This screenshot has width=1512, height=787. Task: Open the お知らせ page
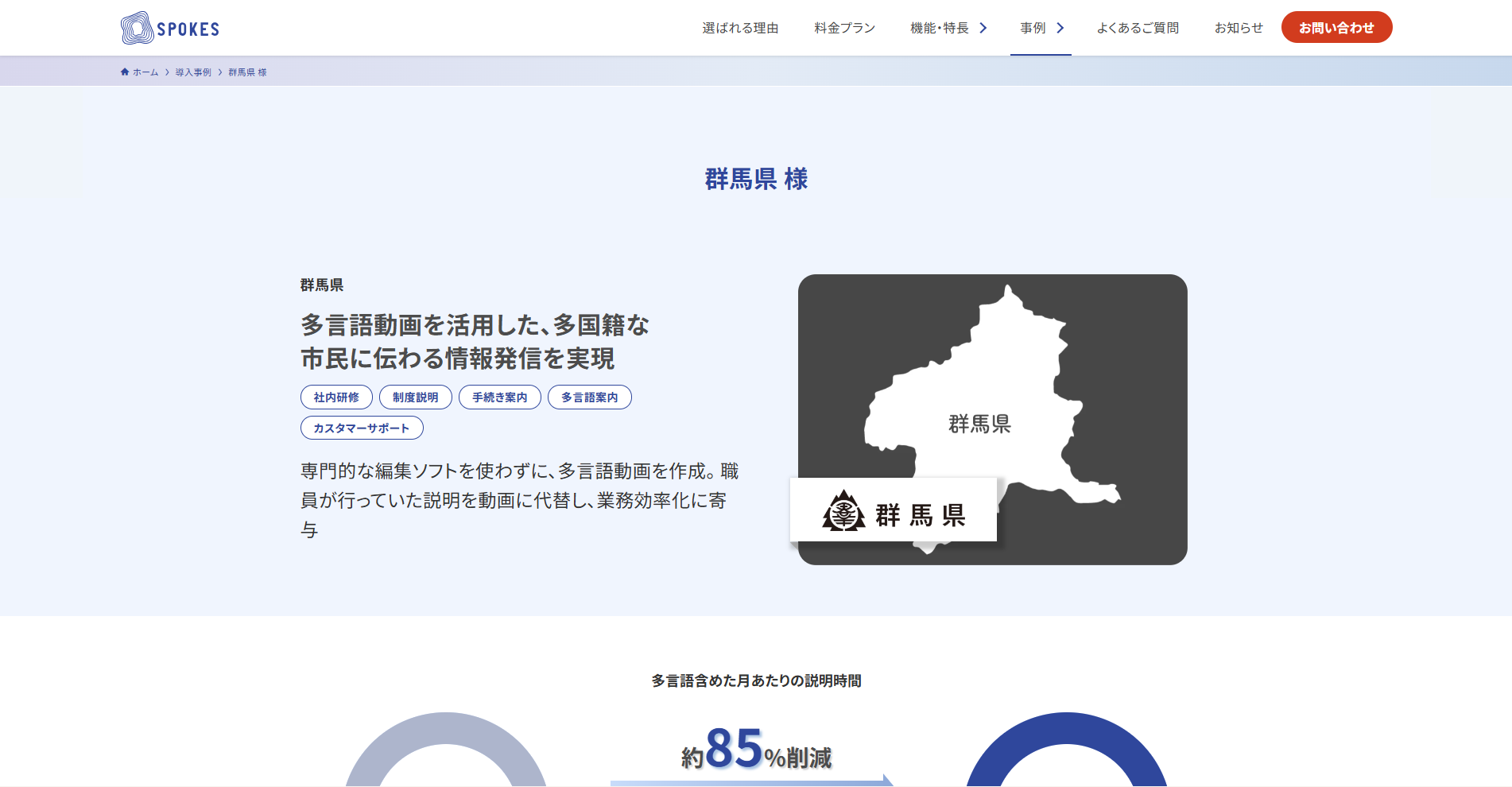pyautogui.click(x=1239, y=29)
